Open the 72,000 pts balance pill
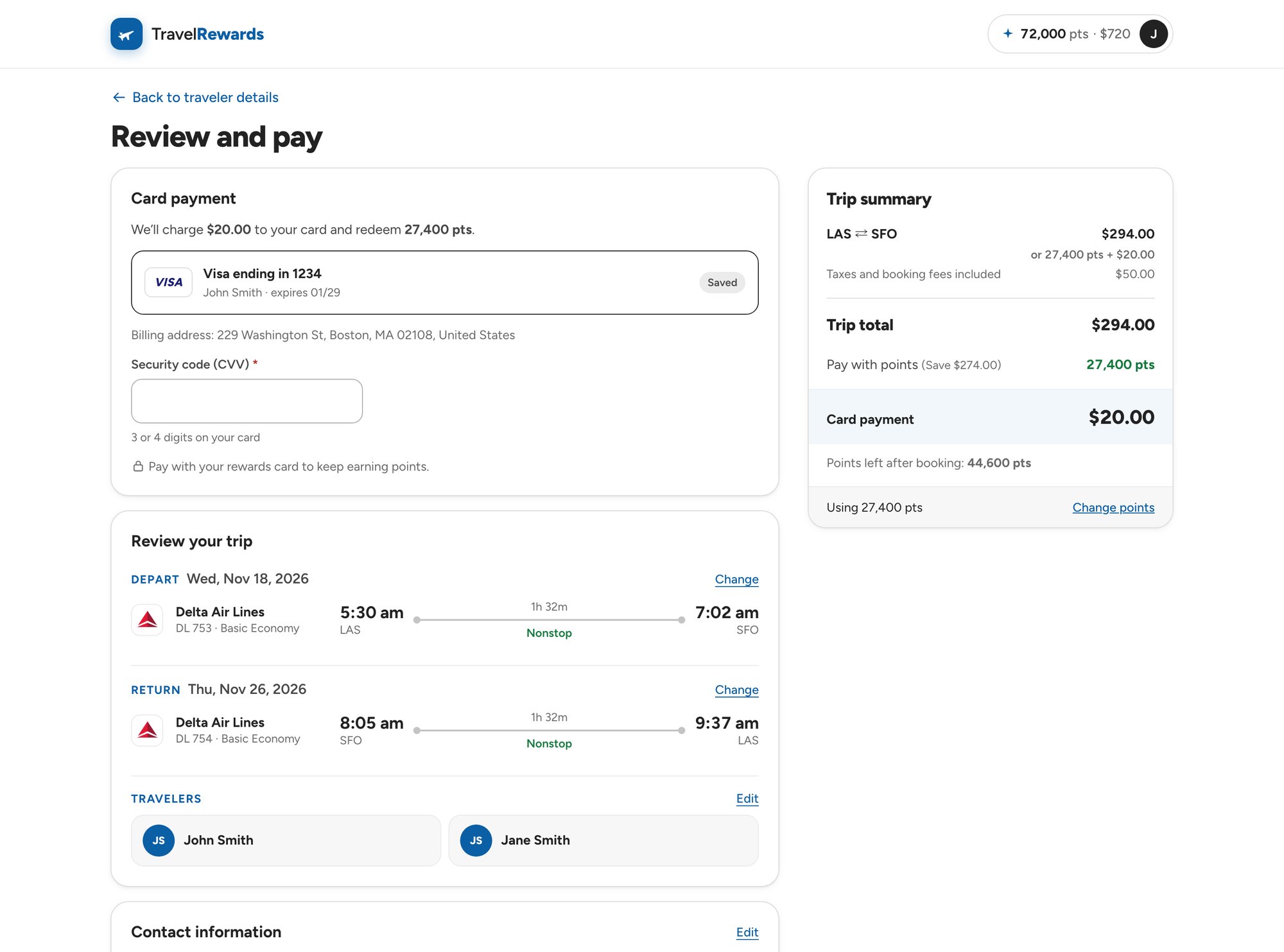This screenshot has width=1284, height=952. click(1080, 34)
